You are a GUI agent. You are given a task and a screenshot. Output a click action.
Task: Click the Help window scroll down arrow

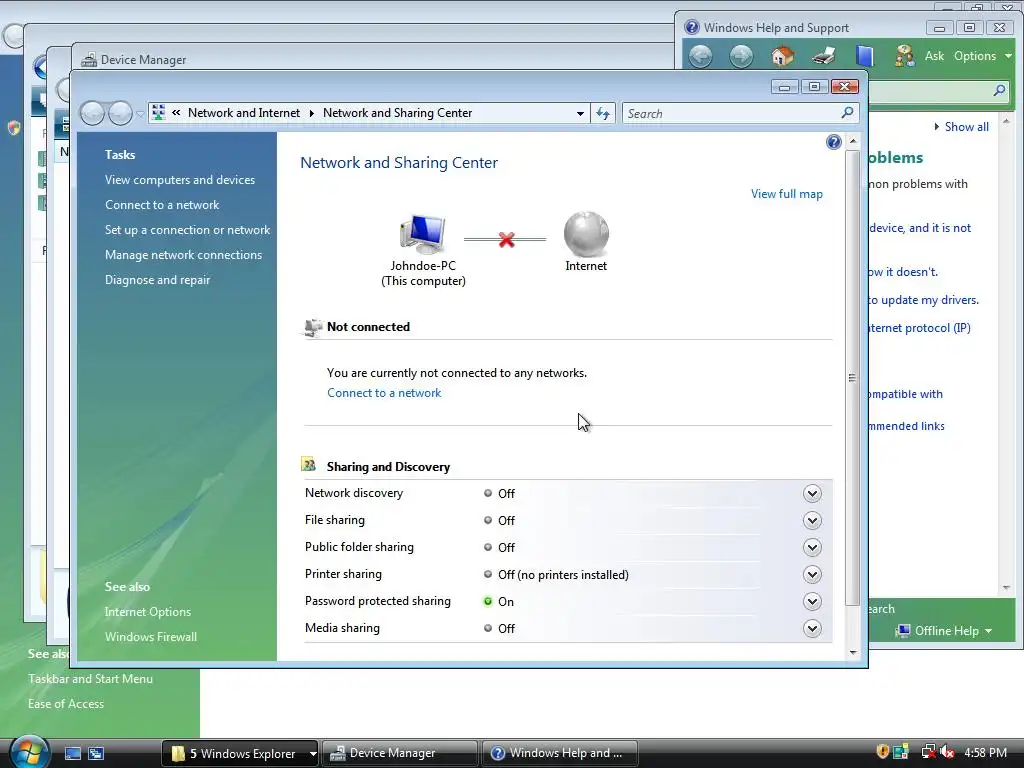tap(1006, 588)
